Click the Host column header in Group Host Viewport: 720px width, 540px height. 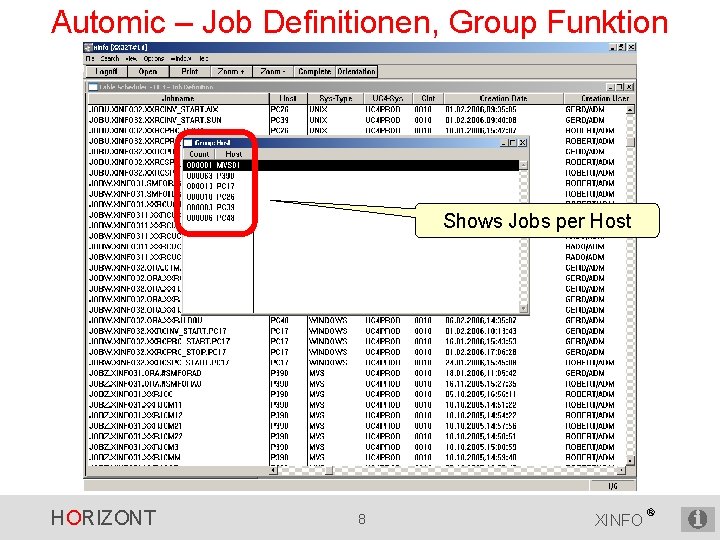[x=234, y=154]
